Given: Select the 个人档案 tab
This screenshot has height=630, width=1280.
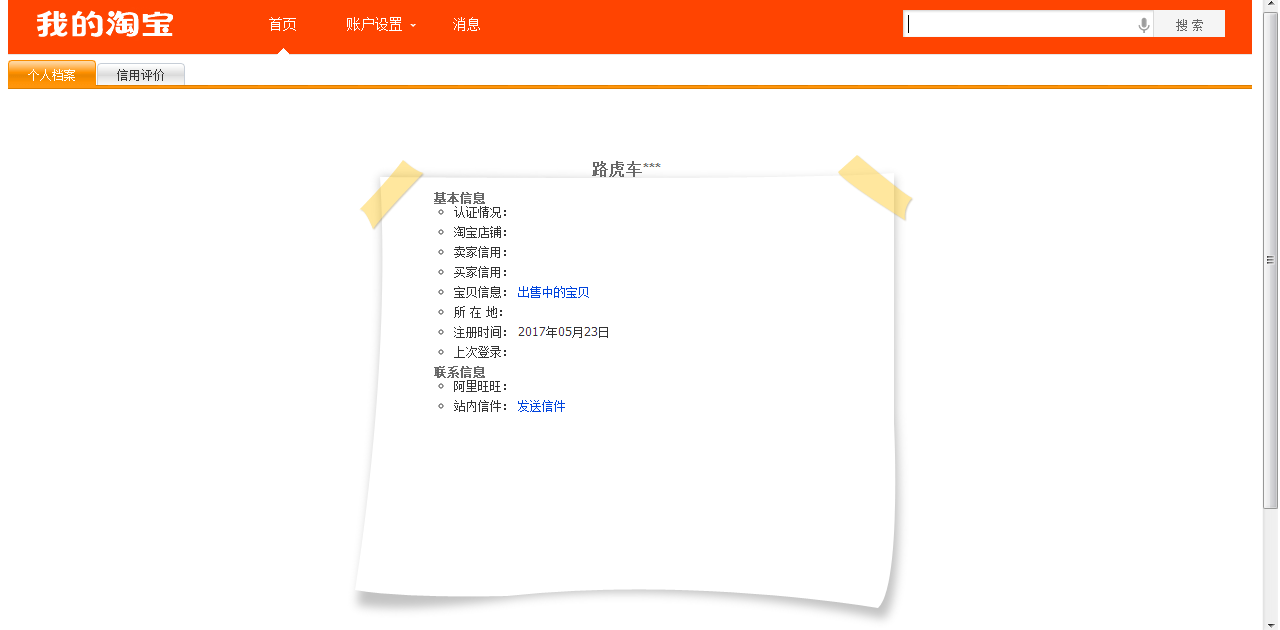Looking at the screenshot, I should 52,75.
